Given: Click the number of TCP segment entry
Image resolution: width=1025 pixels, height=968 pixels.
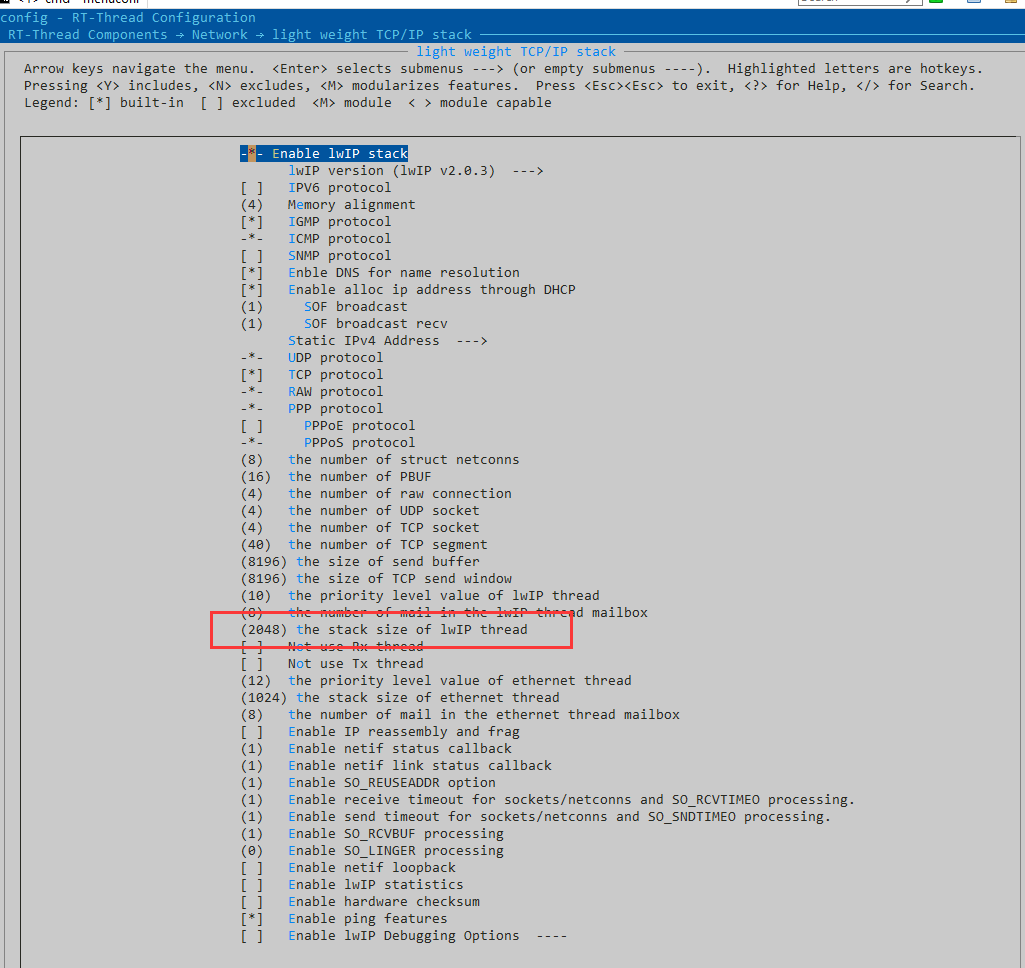Looking at the screenshot, I should tap(387, 545).
